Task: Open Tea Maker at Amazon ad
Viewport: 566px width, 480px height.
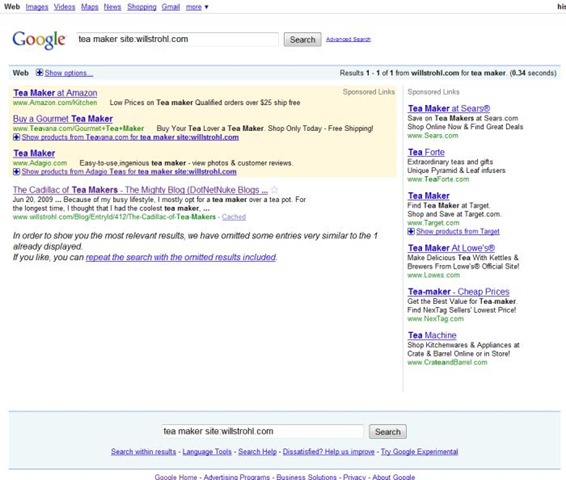Action: (x=55, y=93)
